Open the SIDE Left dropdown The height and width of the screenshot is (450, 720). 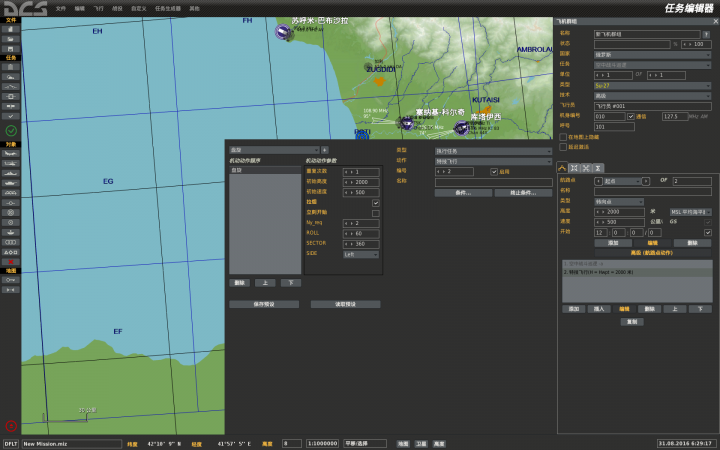point(361,254)
